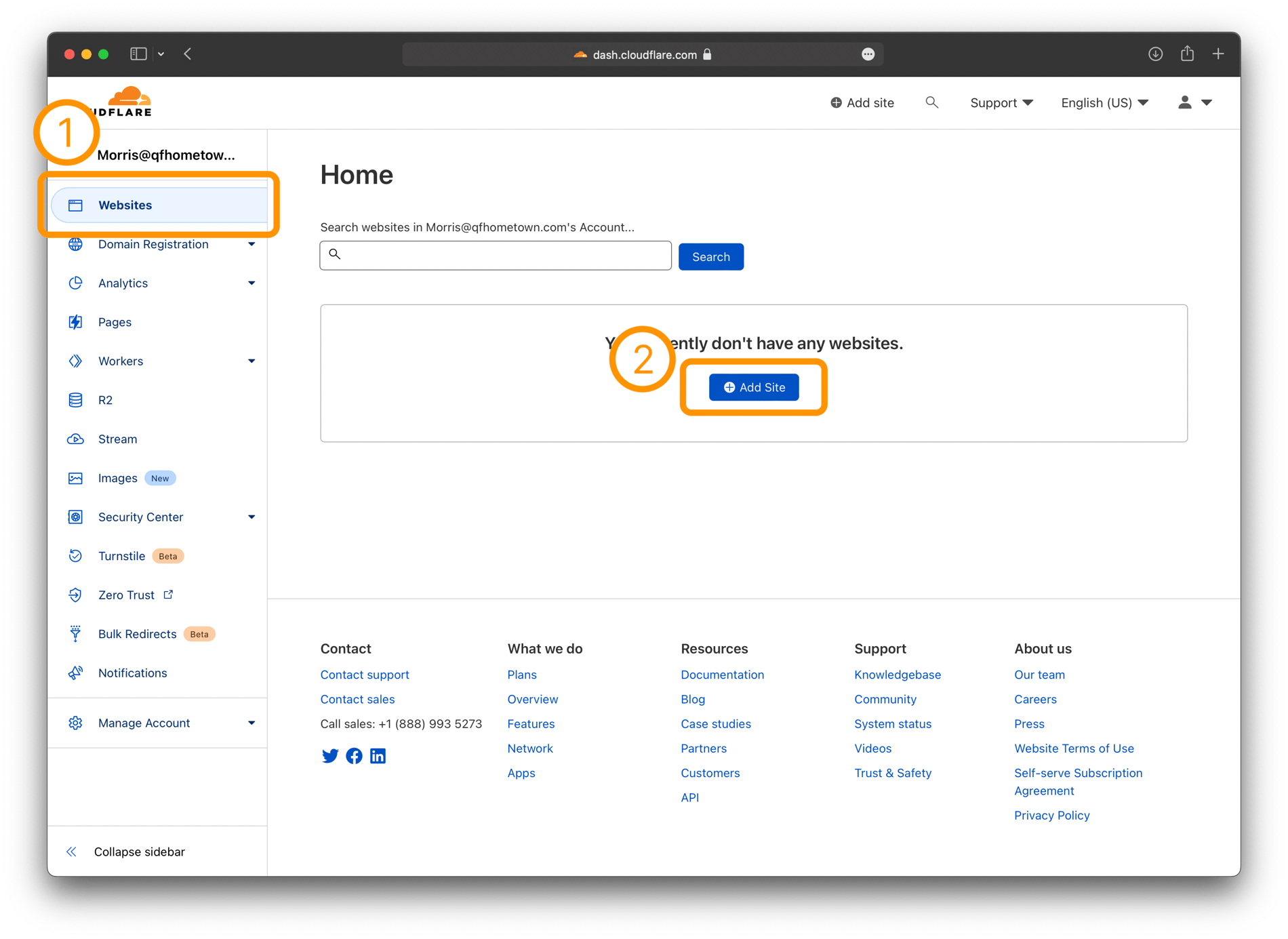Click the blue Add Site button
The width and height of the screenshot is (1288, 939).
coord(754,387)
